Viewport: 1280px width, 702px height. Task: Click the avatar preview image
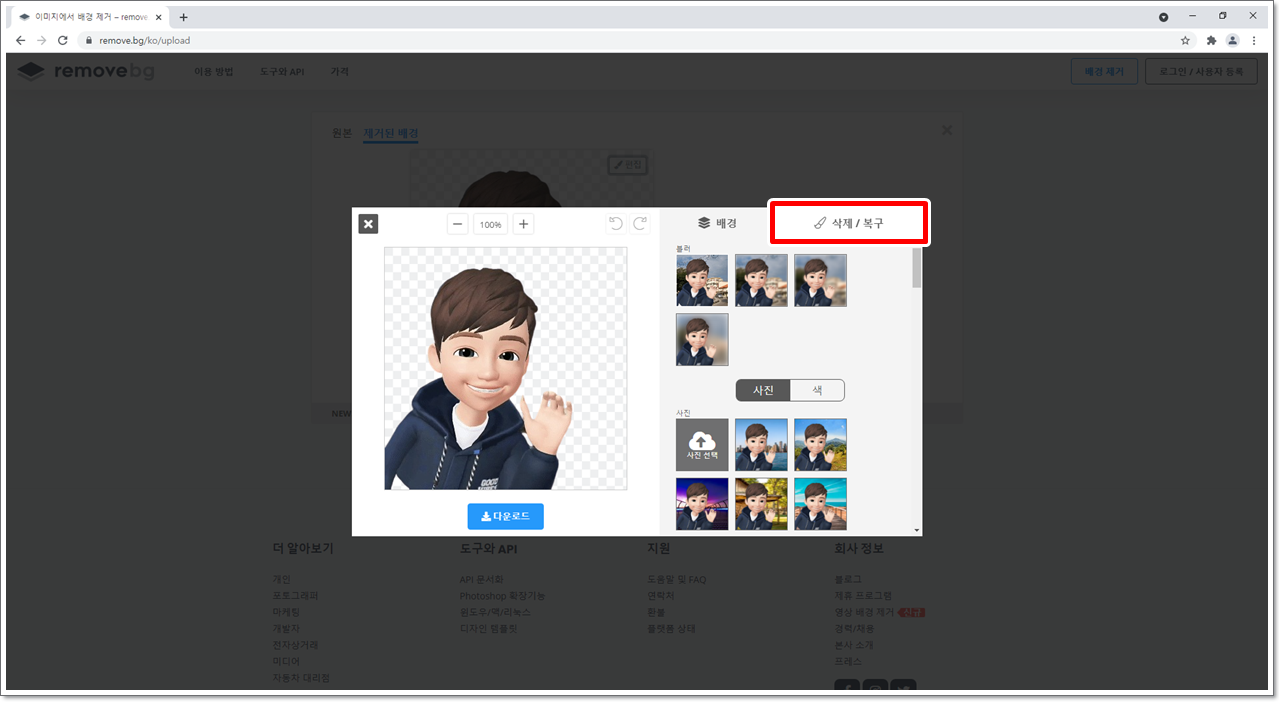505,368
